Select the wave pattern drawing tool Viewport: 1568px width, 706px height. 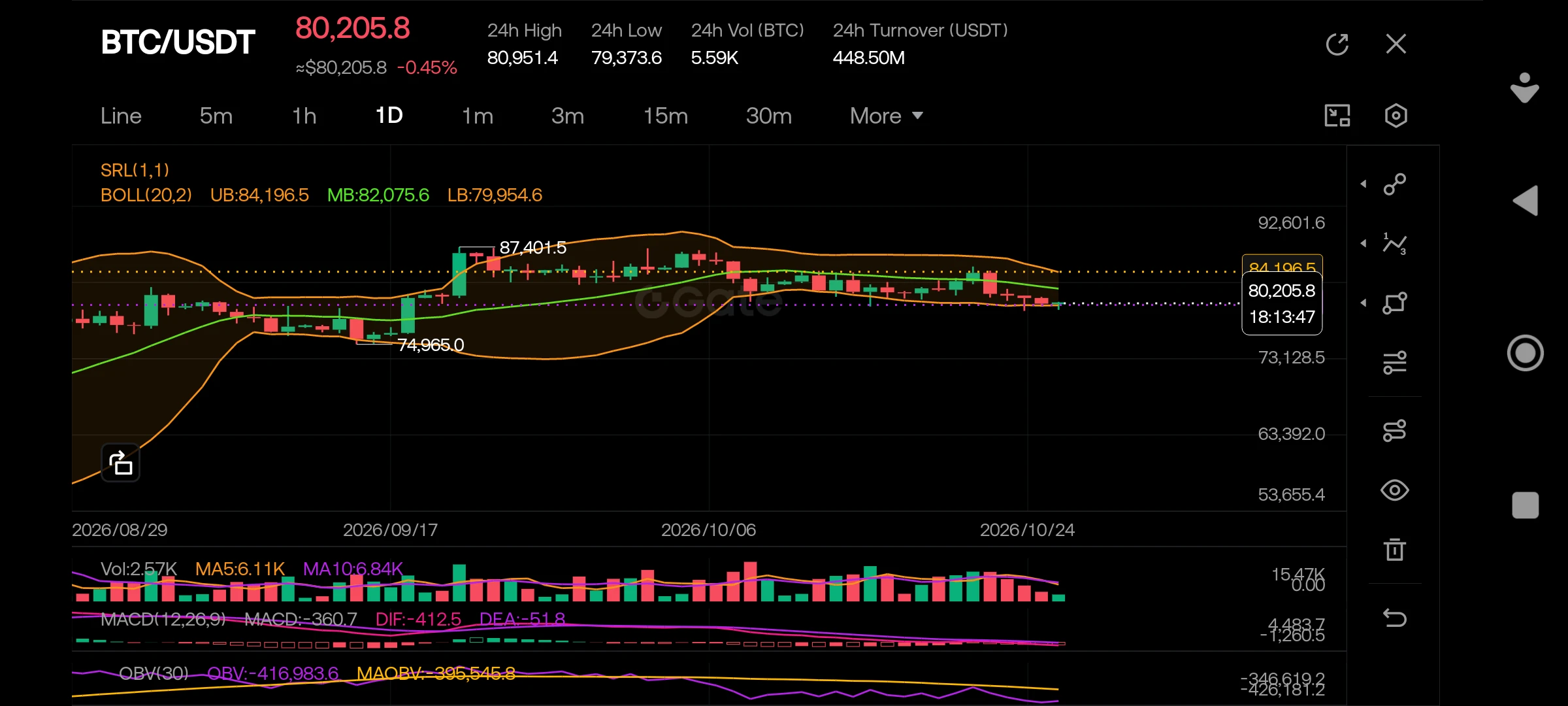(x=1394, y=244)
